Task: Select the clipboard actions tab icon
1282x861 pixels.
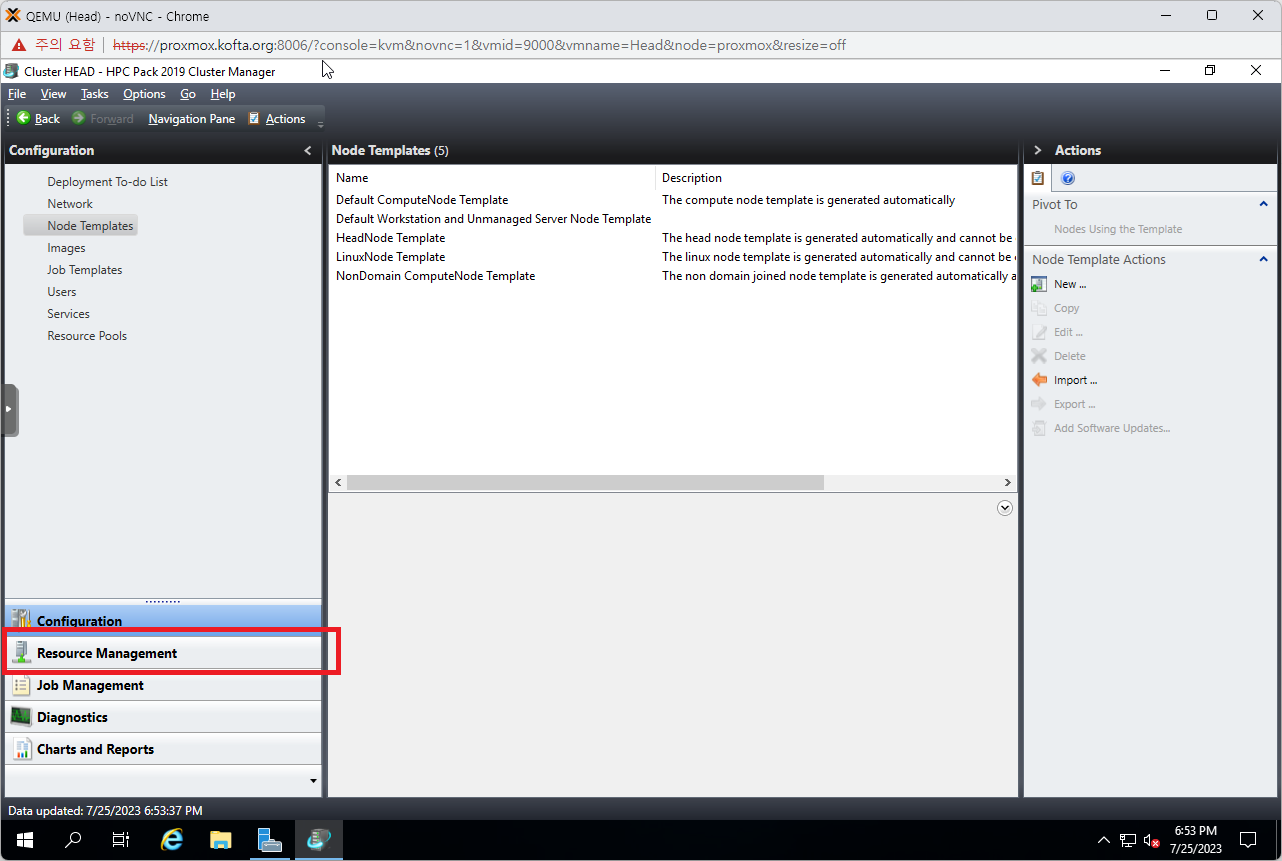Action: pos(1038,179)
